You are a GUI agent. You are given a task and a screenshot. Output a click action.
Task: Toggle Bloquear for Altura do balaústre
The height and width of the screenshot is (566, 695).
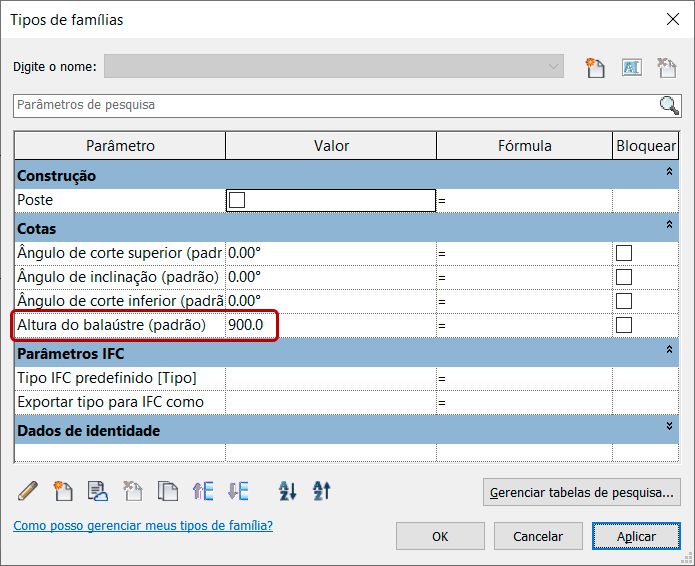coord(624,325)
